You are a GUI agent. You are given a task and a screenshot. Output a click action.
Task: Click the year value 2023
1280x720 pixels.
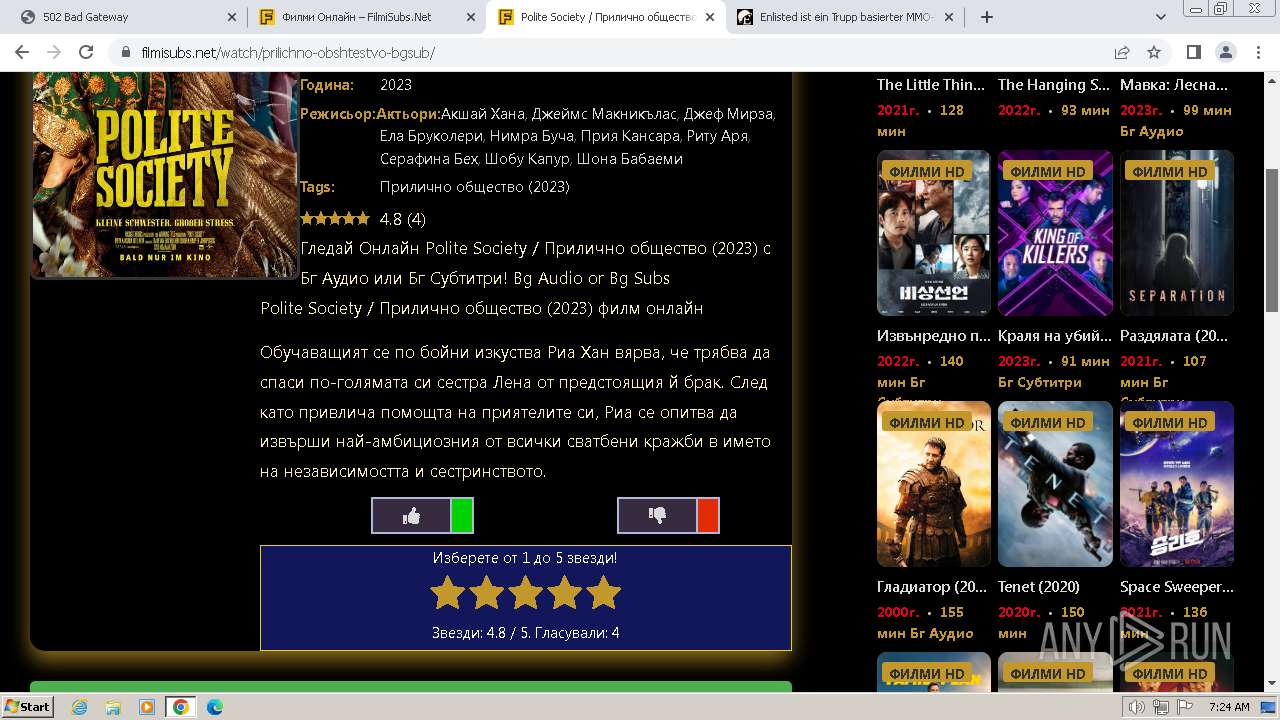[x=396, y=85]
